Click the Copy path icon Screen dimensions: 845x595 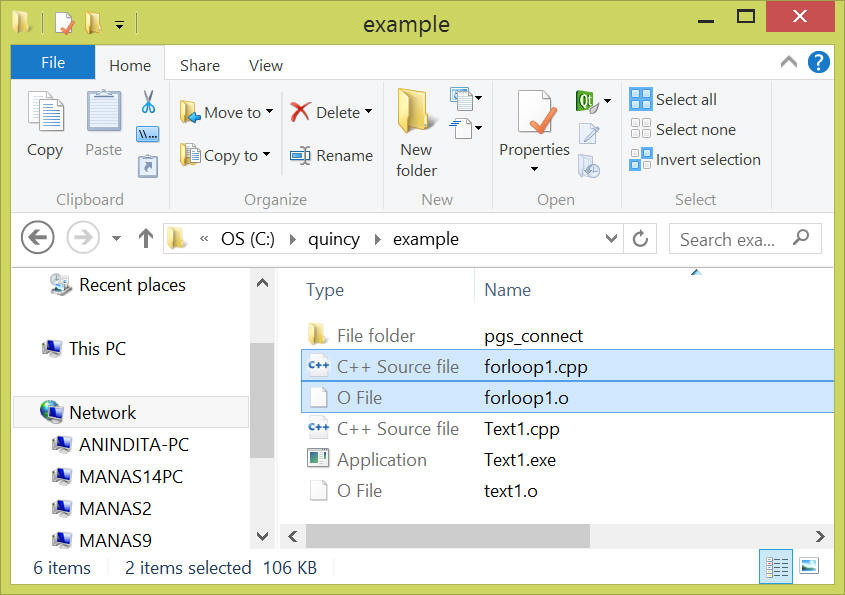coord(148,133)
